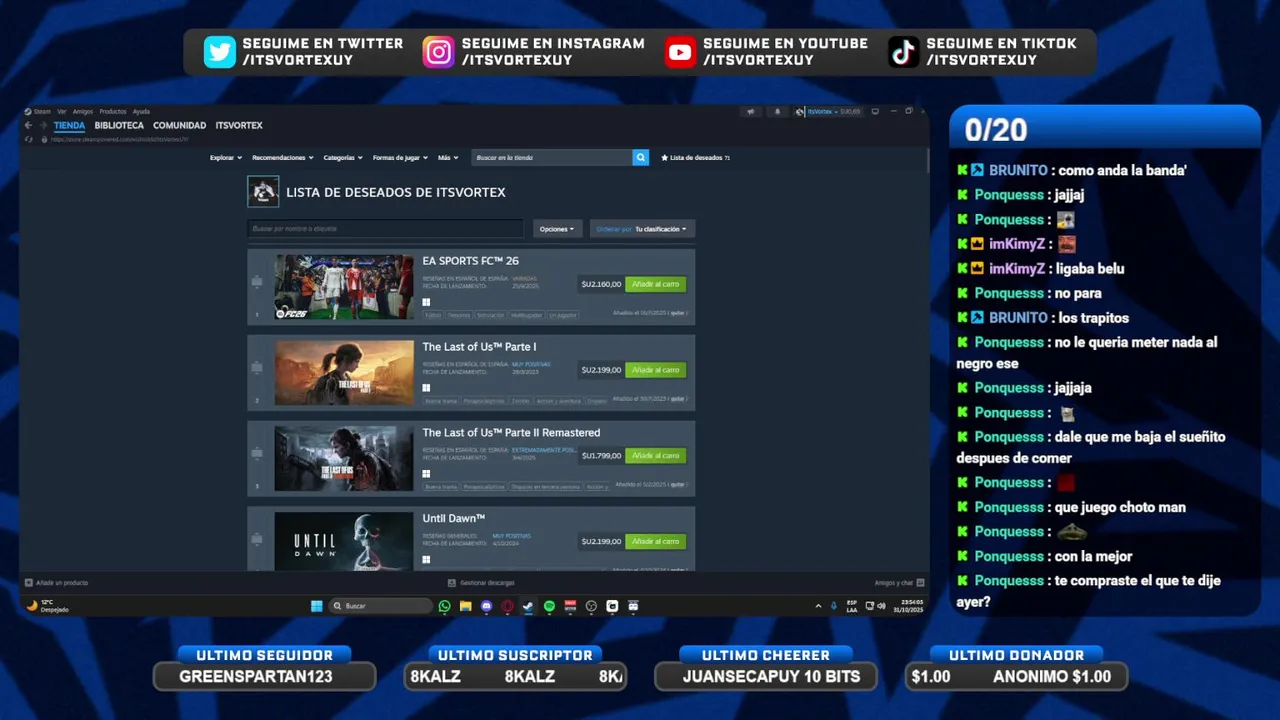The image size is (1280, 720).
Task: Click the Windows taskbar Buscar search box
Action: tap(381, 606)
